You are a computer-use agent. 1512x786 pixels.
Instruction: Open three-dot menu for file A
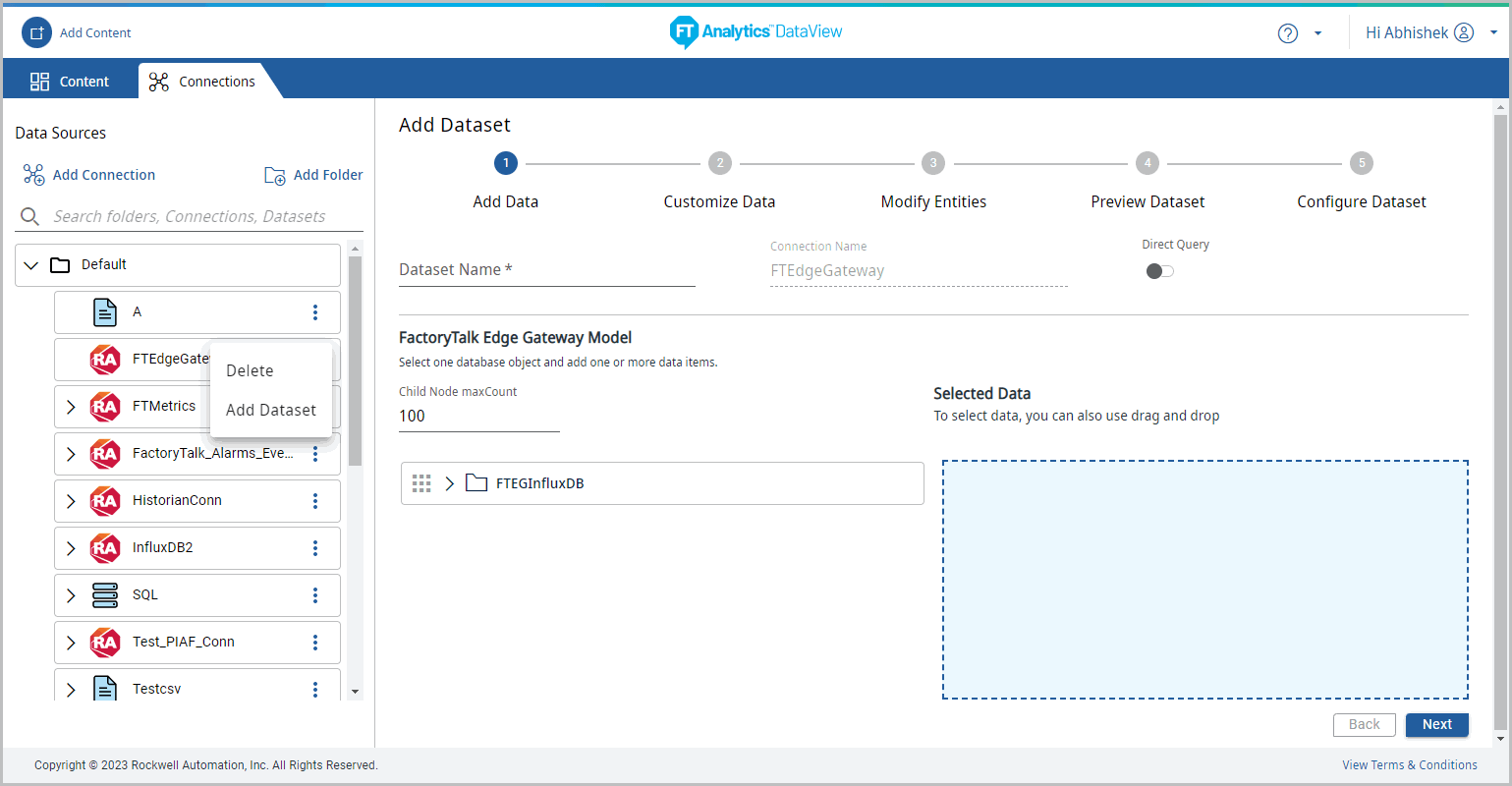tap(315, 312)
